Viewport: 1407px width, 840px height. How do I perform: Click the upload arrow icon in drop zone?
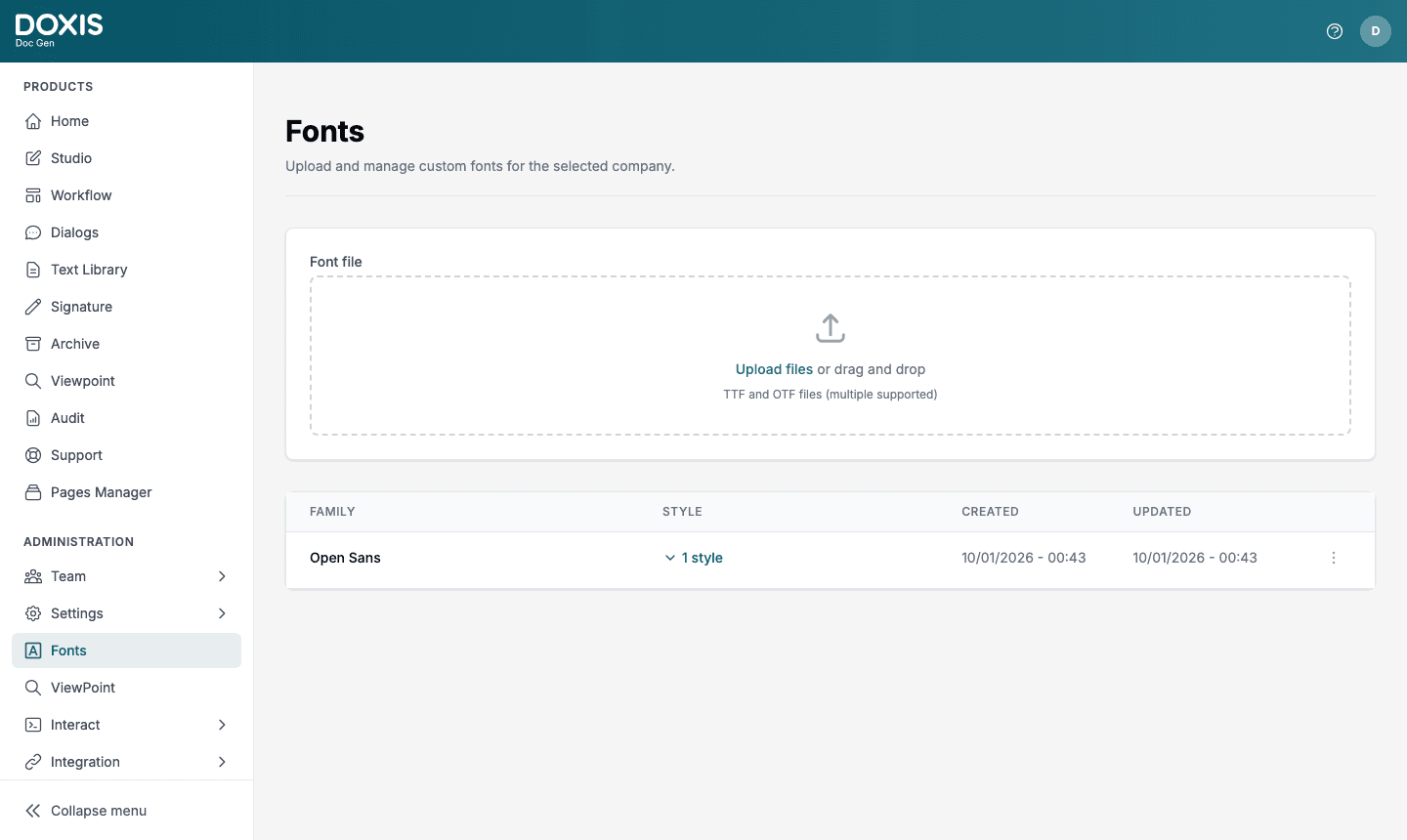pos(831,328)
